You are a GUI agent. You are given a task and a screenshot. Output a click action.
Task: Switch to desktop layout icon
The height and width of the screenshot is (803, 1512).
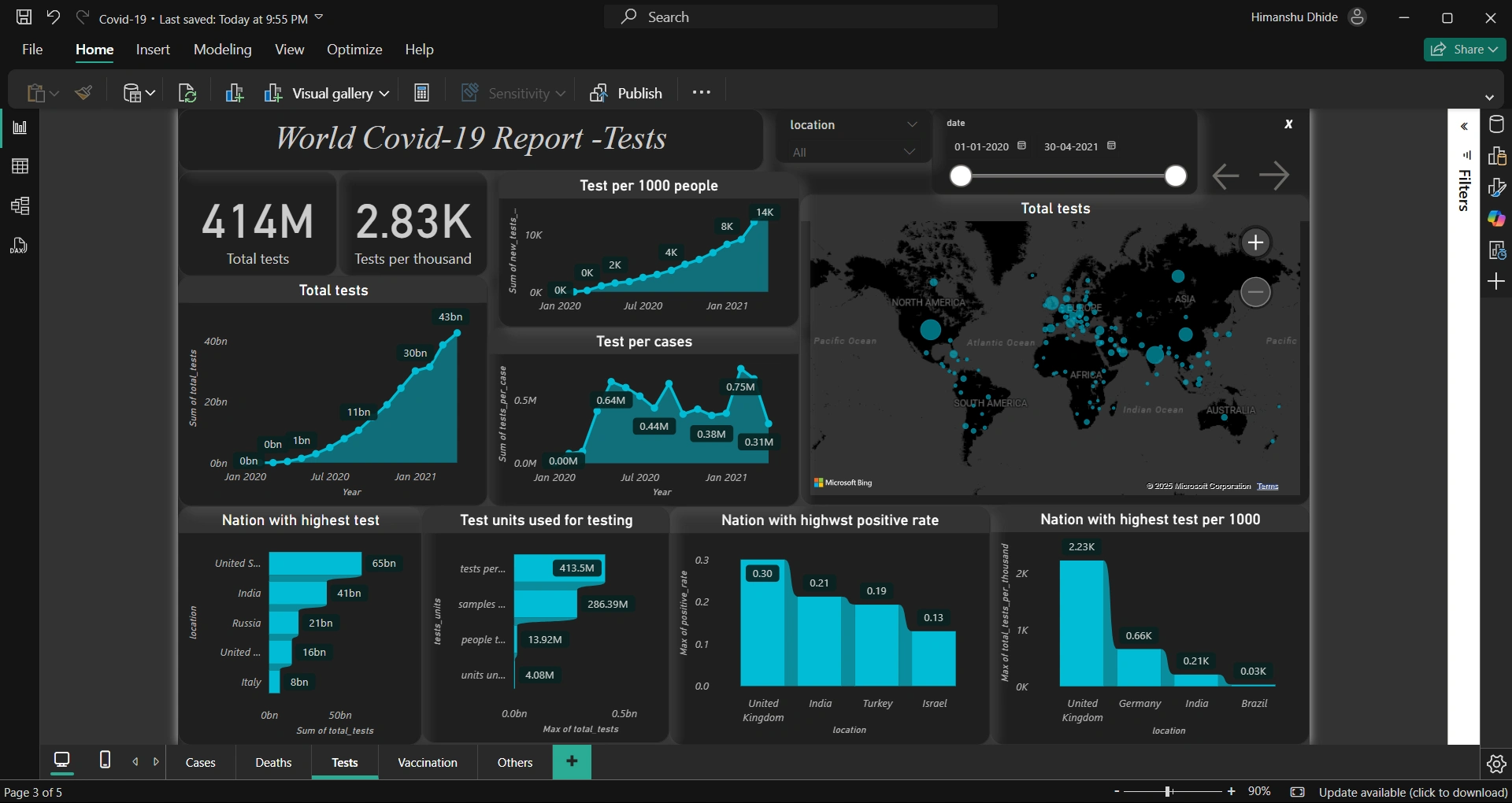click(61, 760)
